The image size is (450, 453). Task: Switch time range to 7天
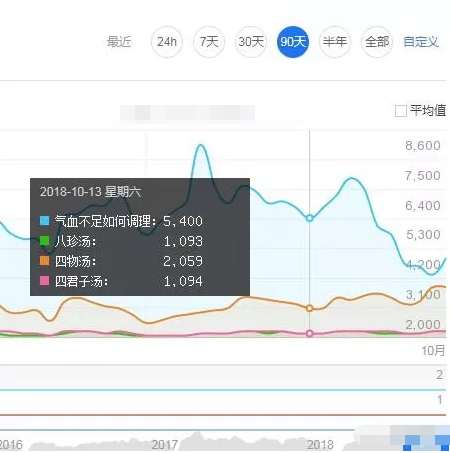pos(209,42)
